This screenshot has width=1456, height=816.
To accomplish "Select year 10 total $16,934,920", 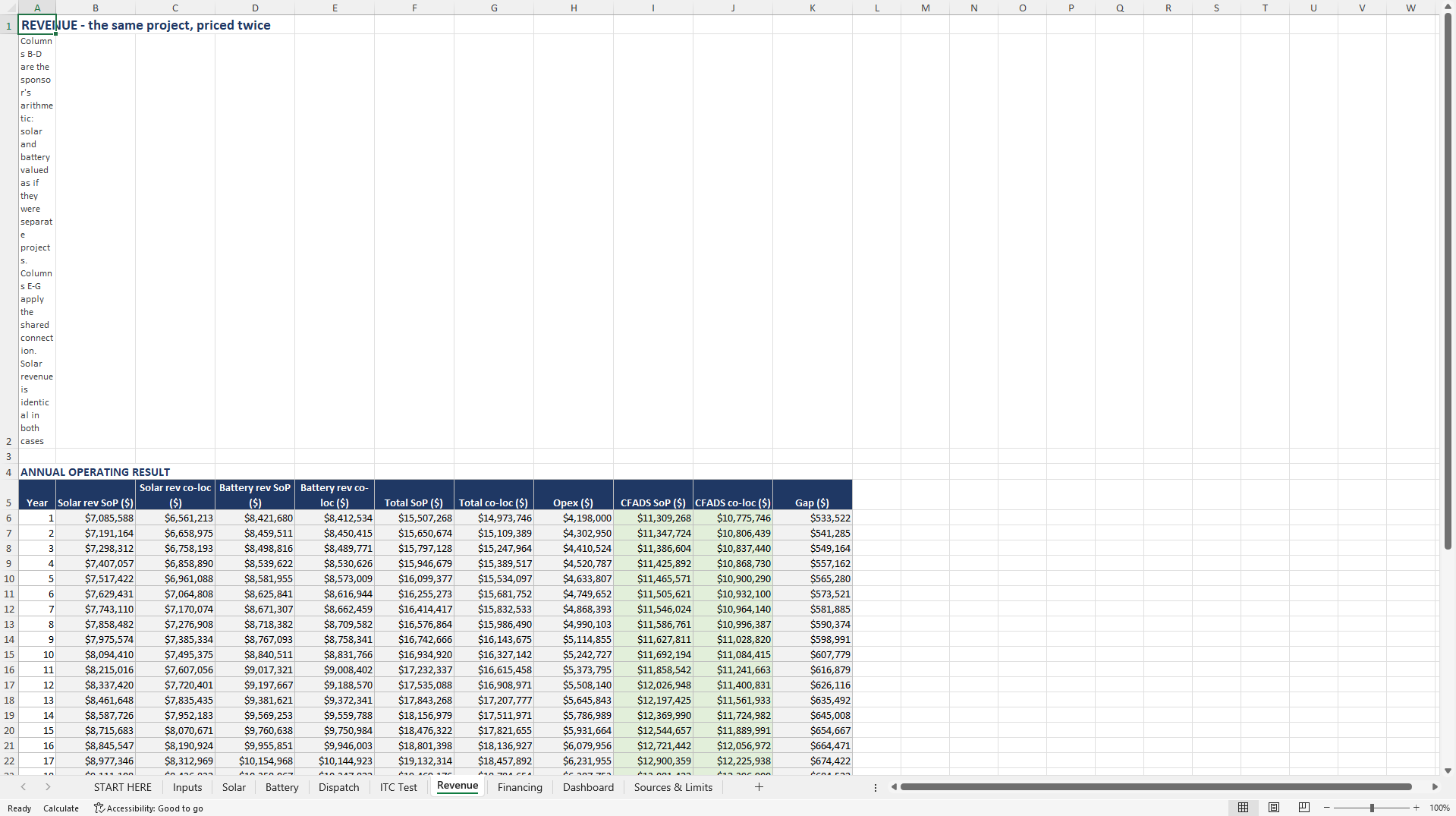I will pos(414,654).
